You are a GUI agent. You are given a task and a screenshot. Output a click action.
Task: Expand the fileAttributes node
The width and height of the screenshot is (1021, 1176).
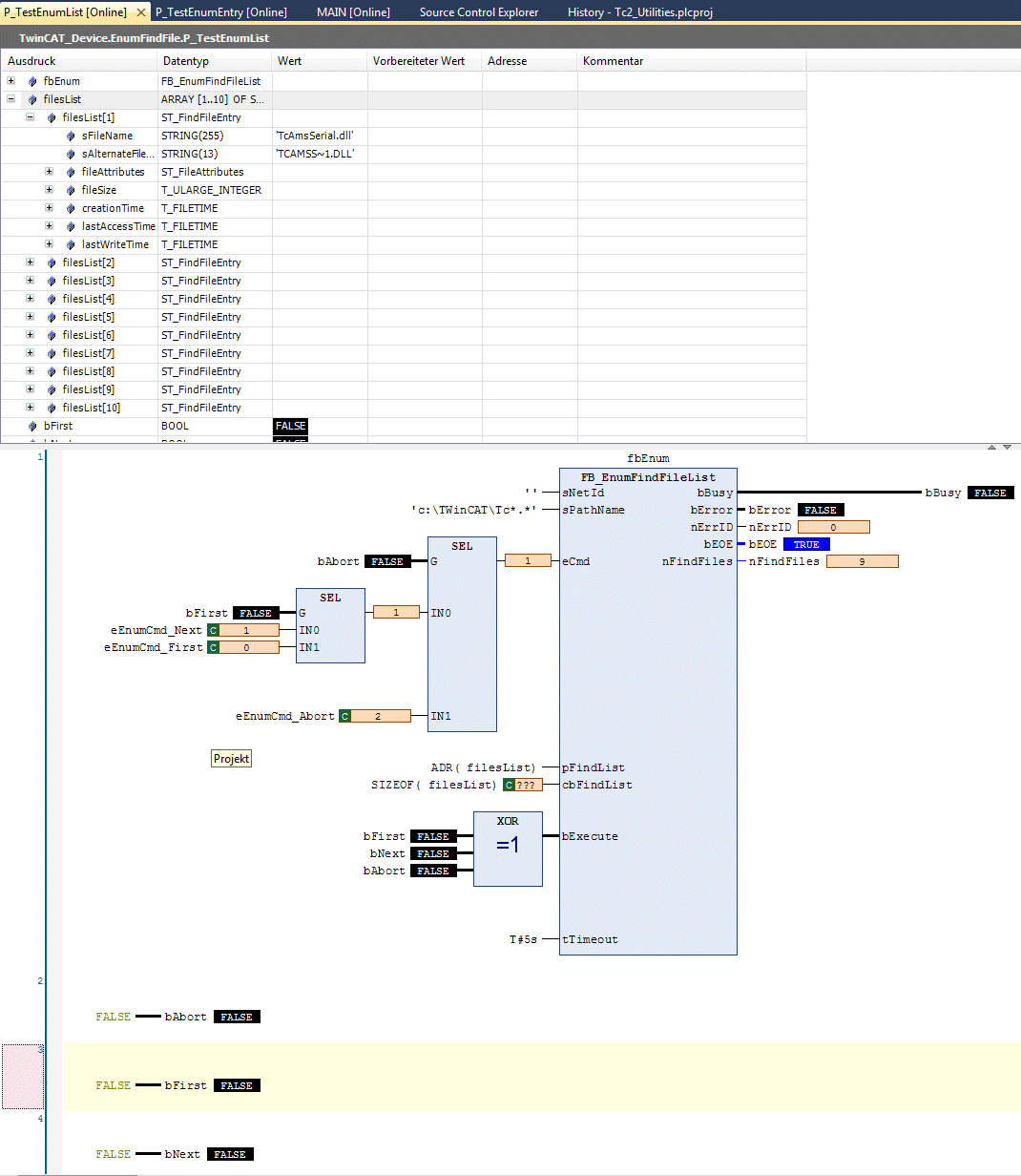coord(49,172)
